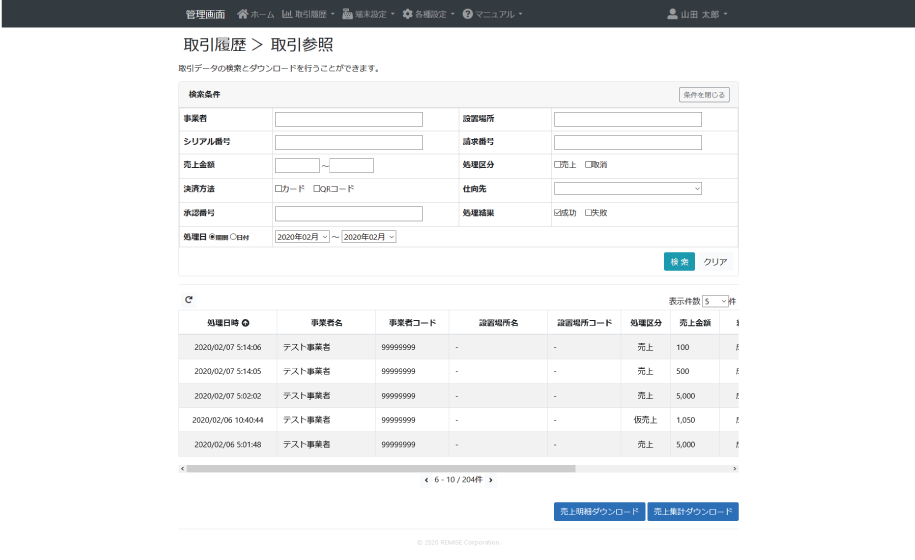The height and width of the screenshot is (560, 915).
Task: Check the QRコード payment method checkbox
Action: click(317, 188)
